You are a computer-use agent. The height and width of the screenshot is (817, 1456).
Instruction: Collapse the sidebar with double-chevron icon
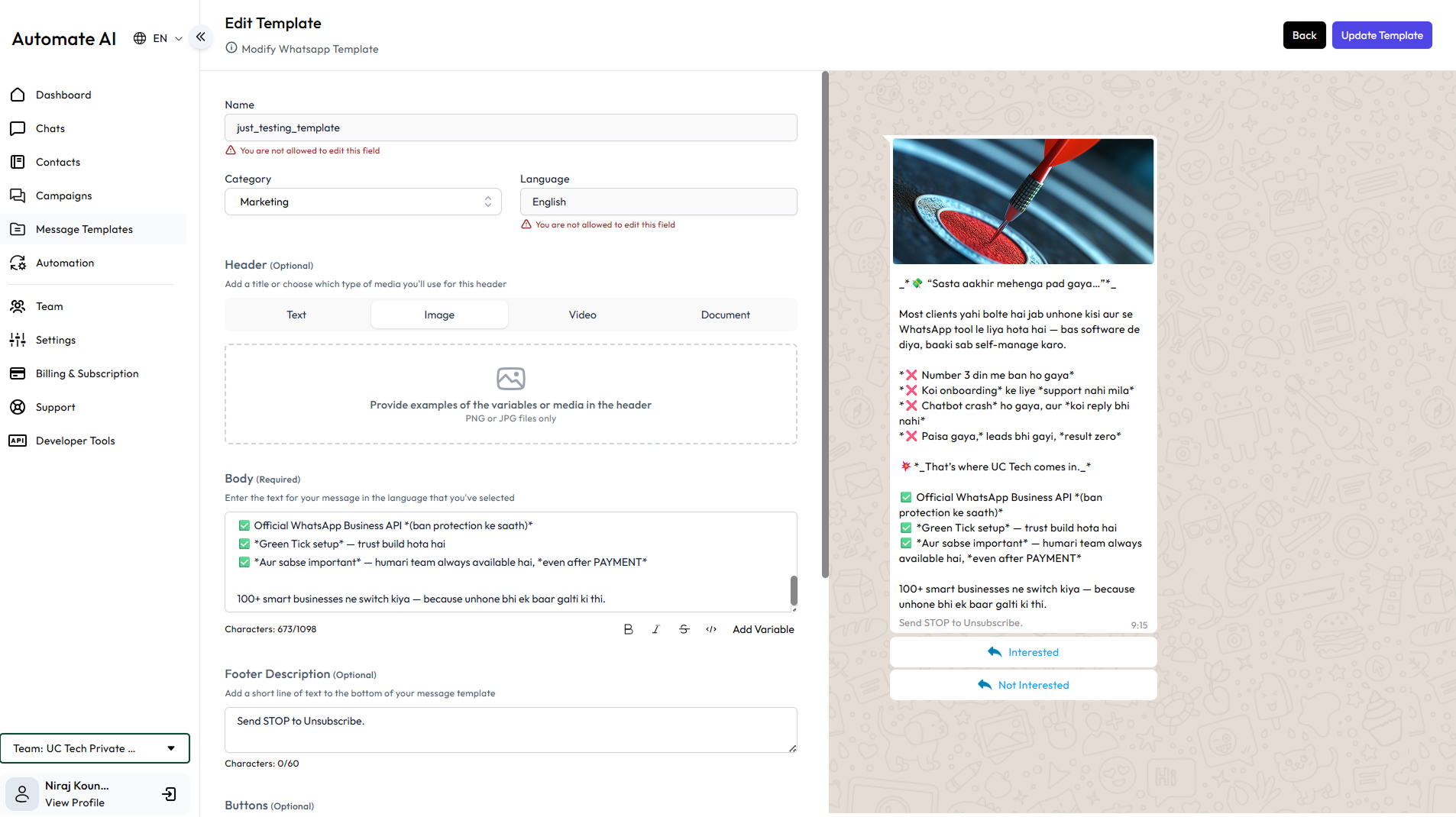[200, 37]
